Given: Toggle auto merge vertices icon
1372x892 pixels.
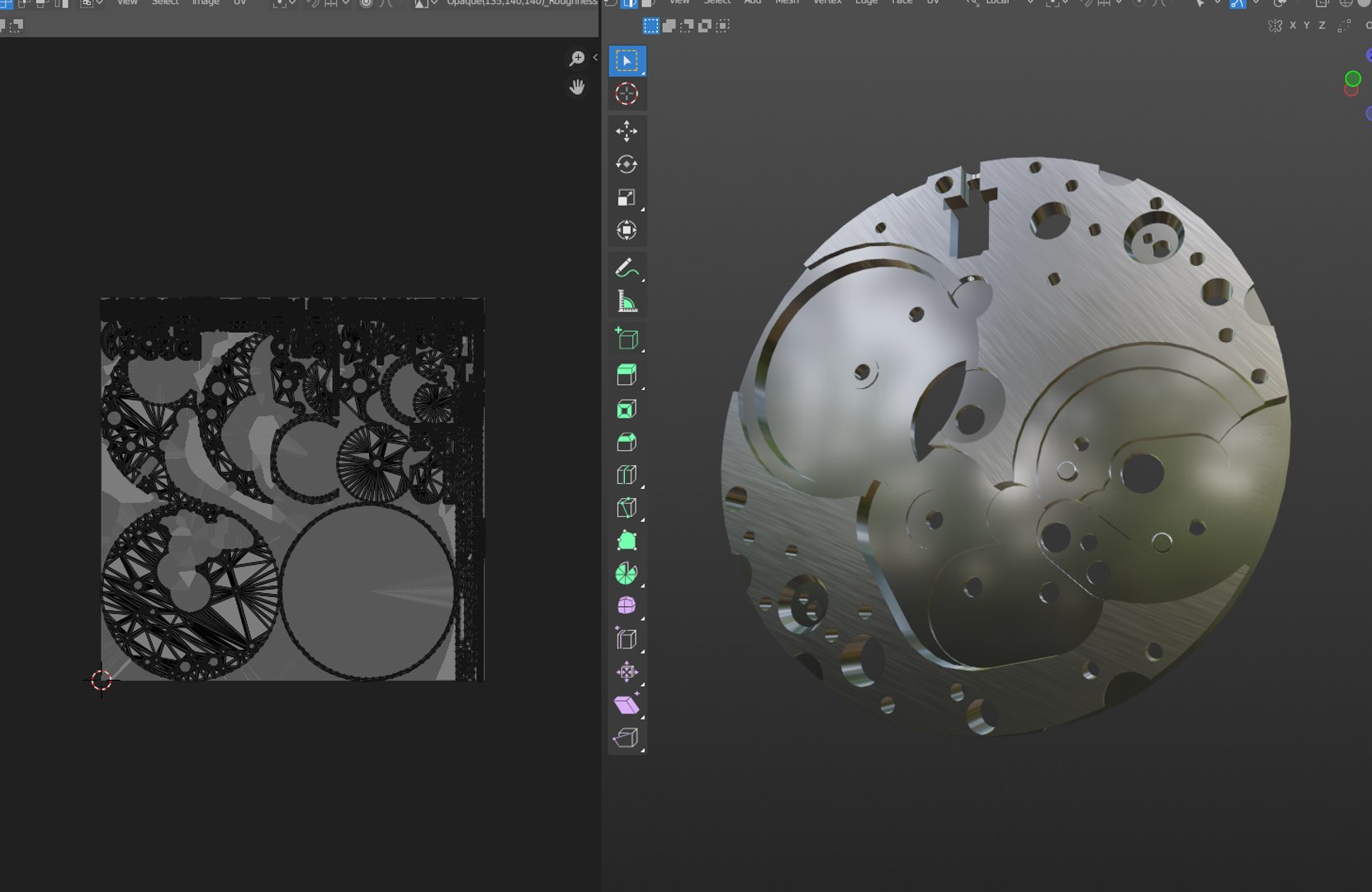Looking at the screenshot, I should 1345,26.
